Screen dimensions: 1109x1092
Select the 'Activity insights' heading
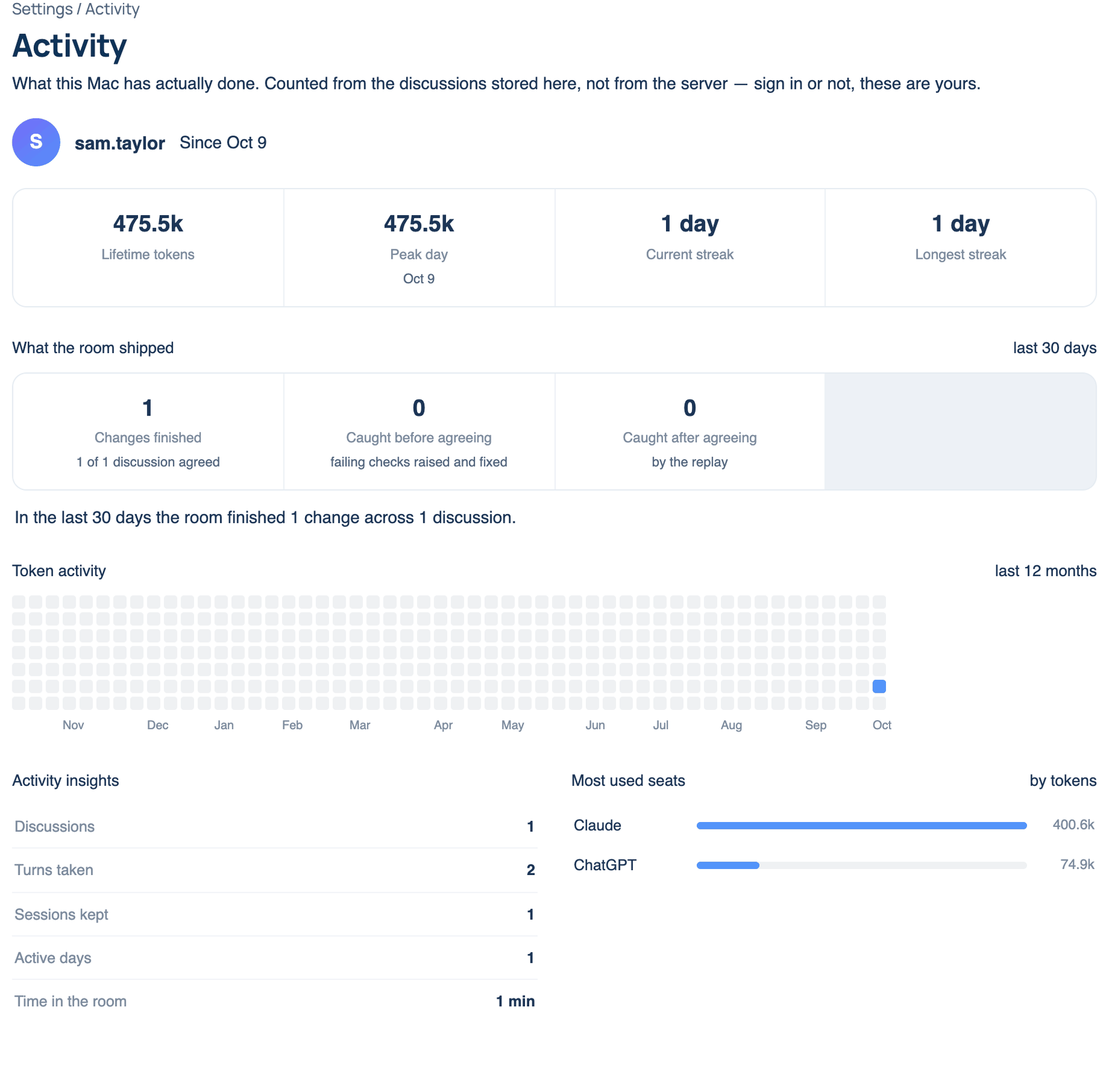pyautogui.click(x=65, y=781)
